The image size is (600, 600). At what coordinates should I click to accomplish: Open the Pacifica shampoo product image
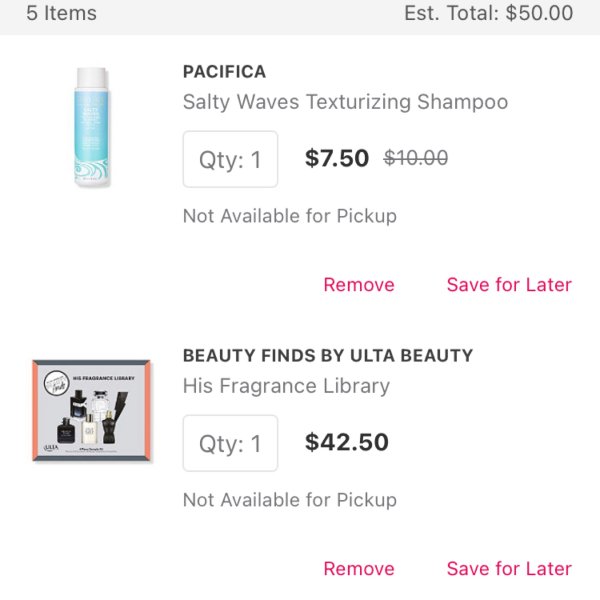(91, 127)
